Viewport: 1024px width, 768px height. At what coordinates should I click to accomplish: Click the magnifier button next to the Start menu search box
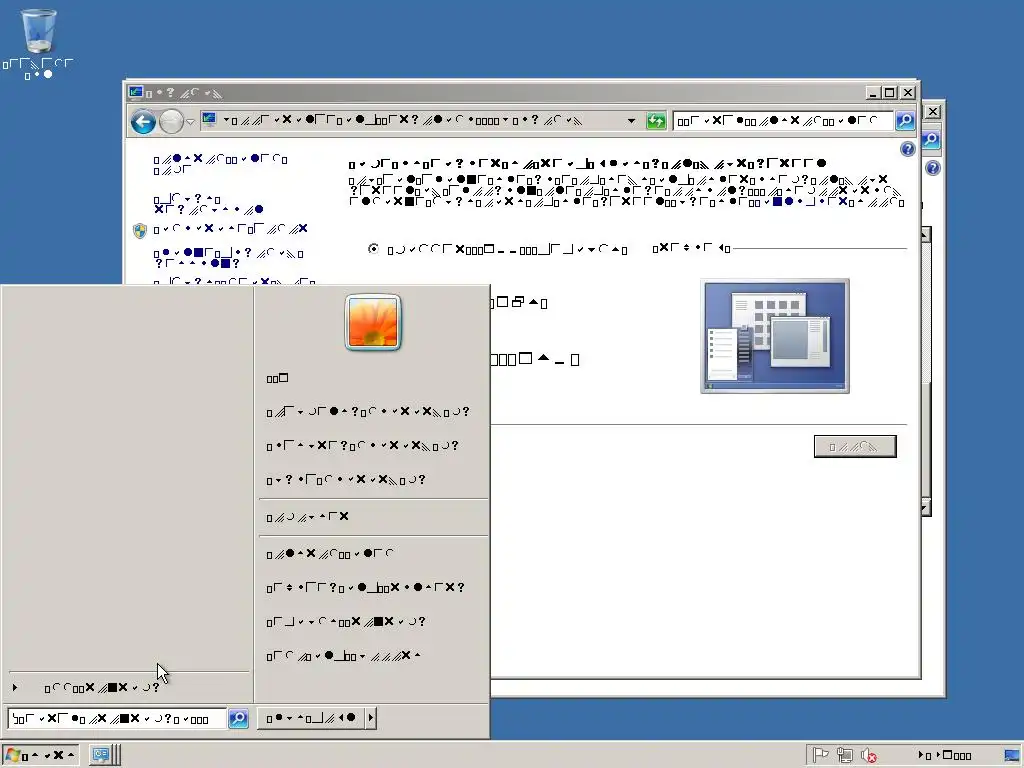point(238,718)
